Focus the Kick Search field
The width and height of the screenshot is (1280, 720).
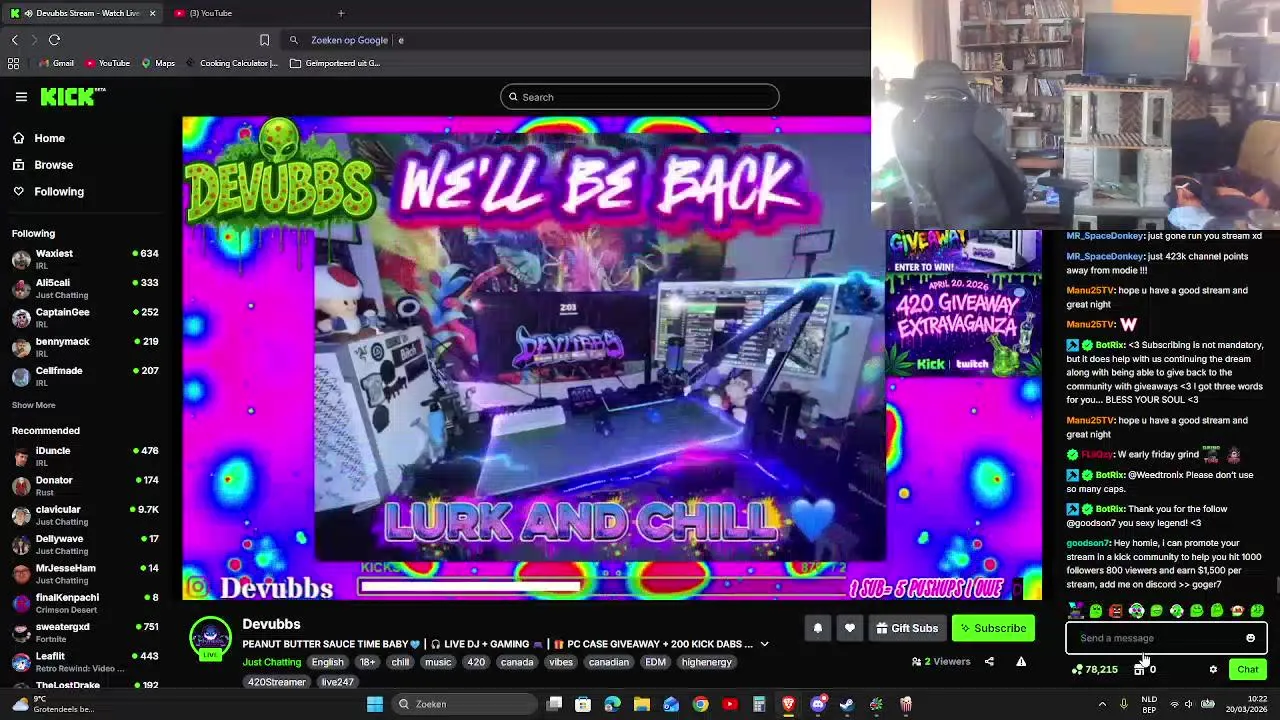point(640,97)
